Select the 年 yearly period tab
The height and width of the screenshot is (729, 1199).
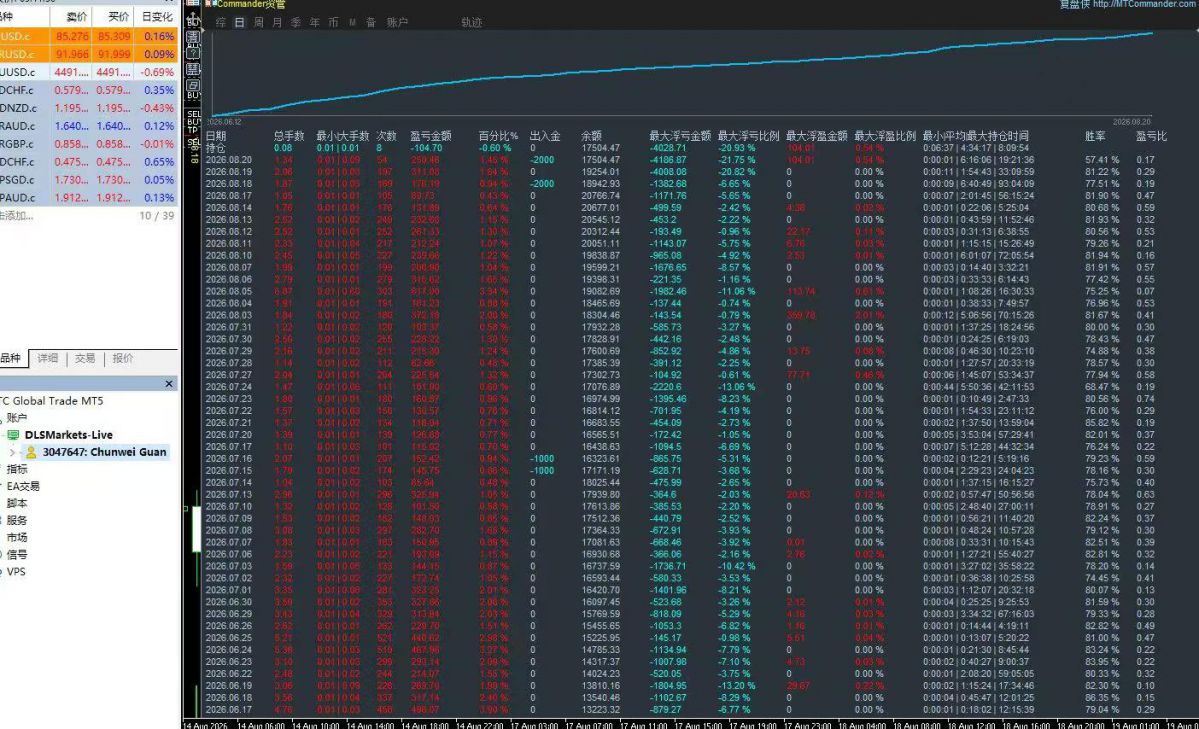[x=314, y=23]
